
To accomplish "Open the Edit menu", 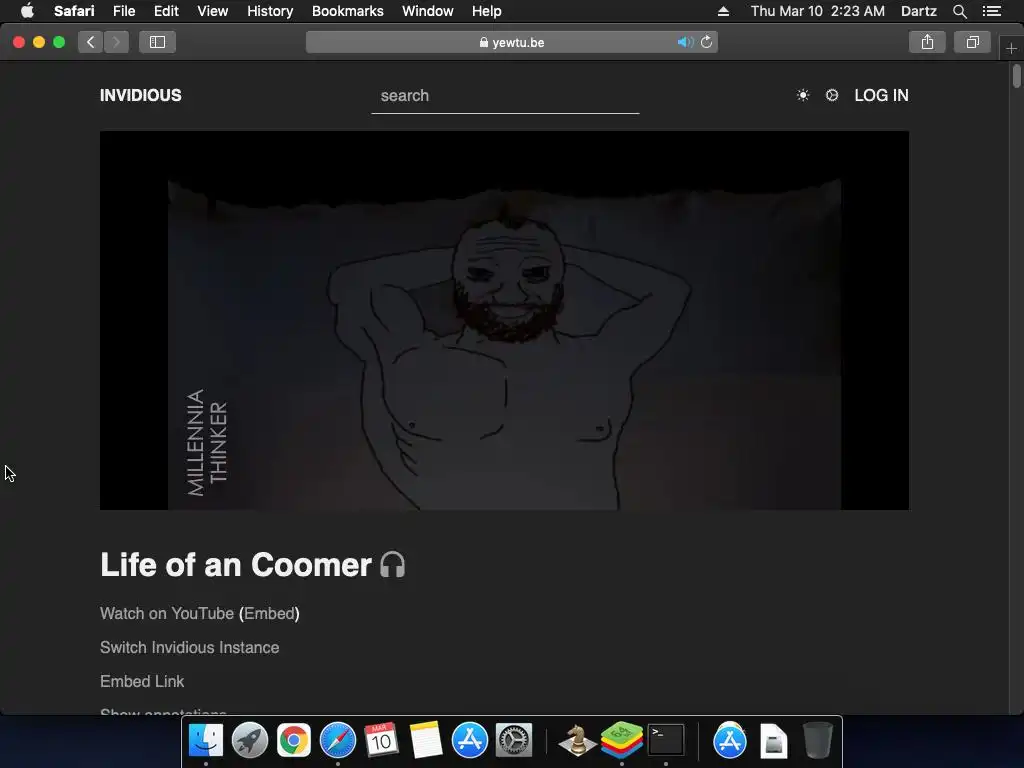I will click(x=166, y=11).
